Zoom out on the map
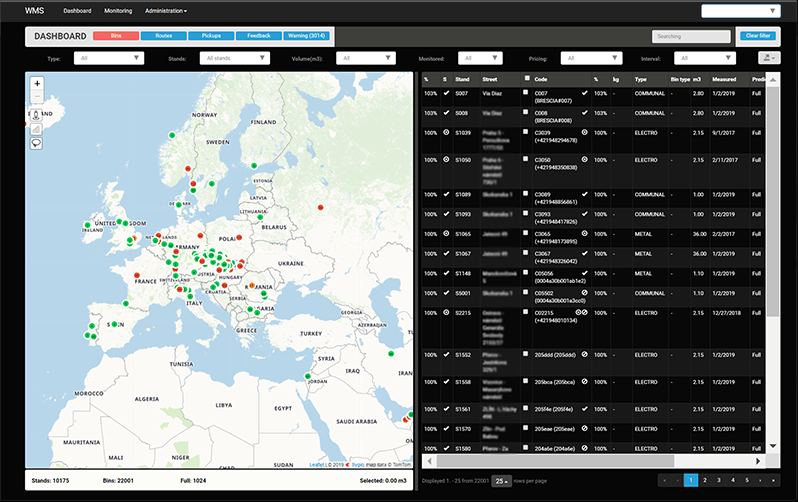The image size is (798, 502). point(37,96)
